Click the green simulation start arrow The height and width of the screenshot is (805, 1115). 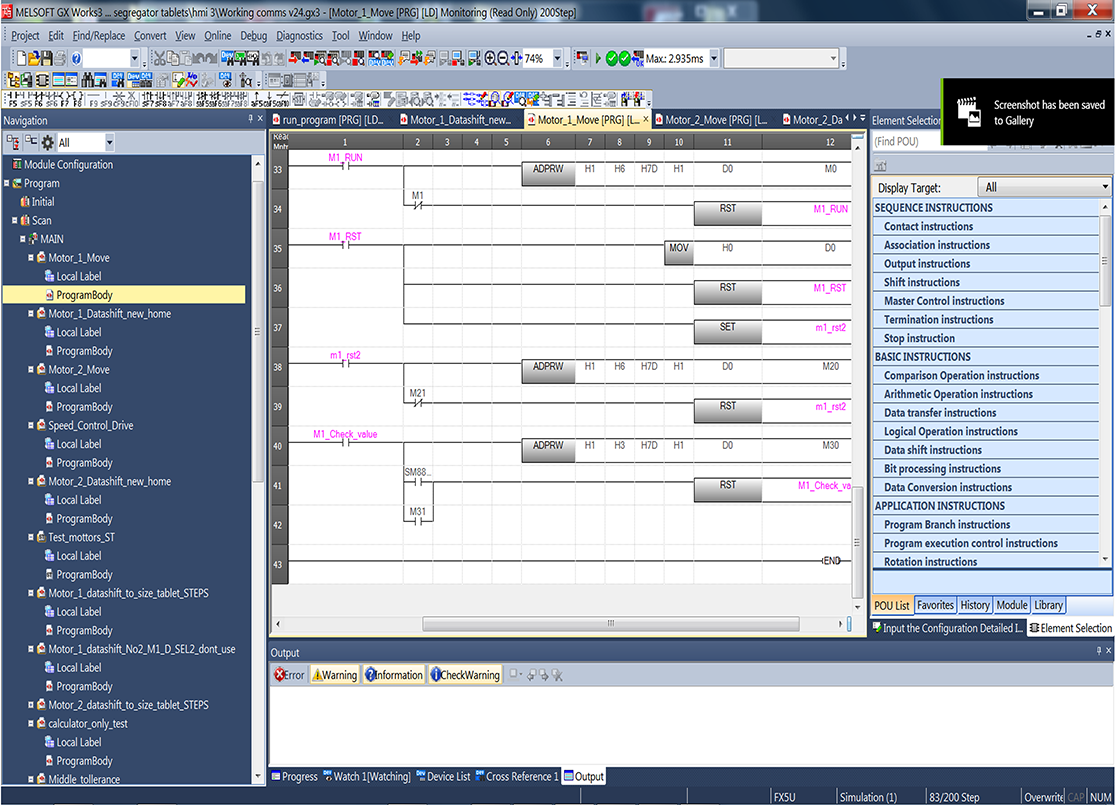598,59
